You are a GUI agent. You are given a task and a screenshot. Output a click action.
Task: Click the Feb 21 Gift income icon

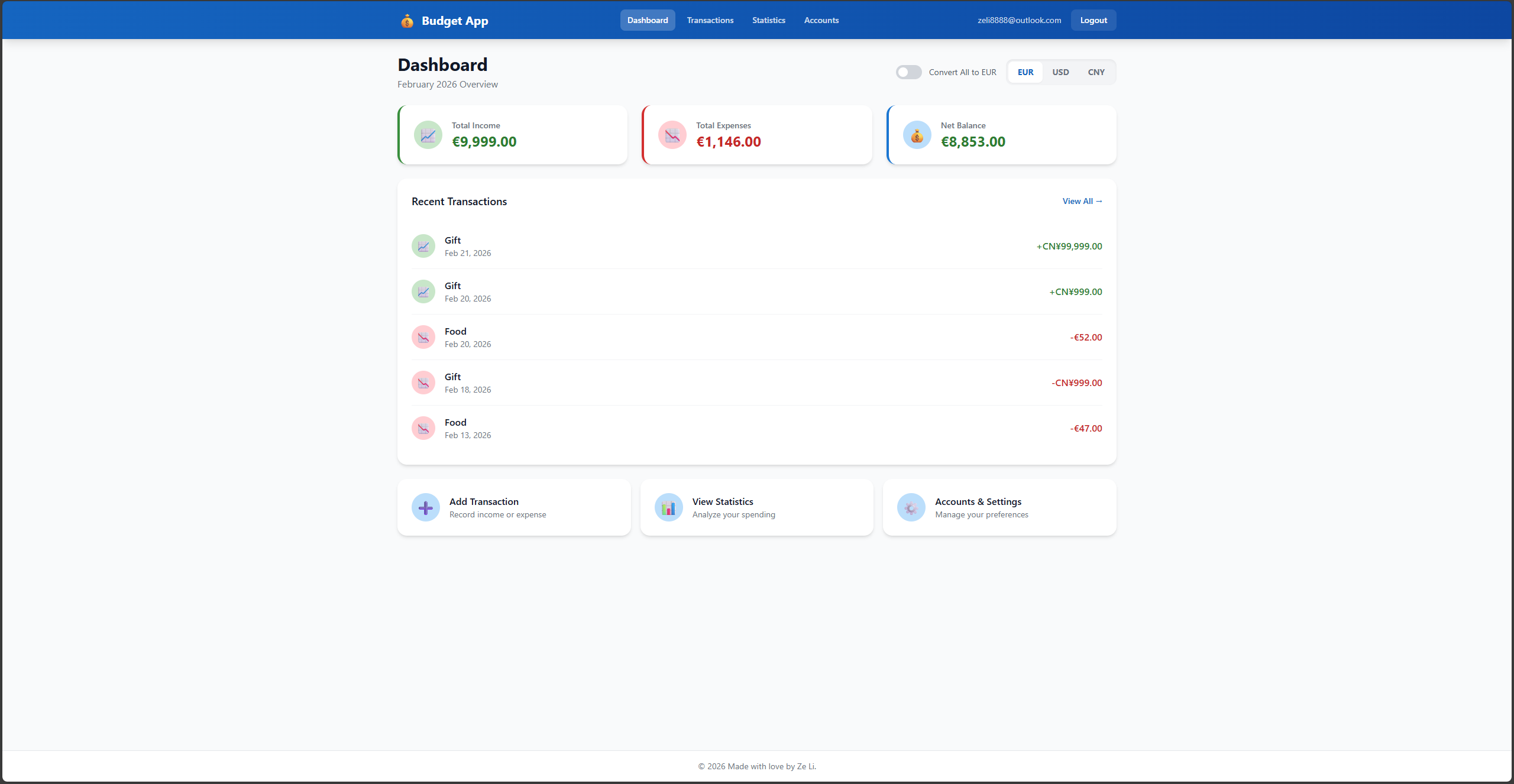point(423,246)
